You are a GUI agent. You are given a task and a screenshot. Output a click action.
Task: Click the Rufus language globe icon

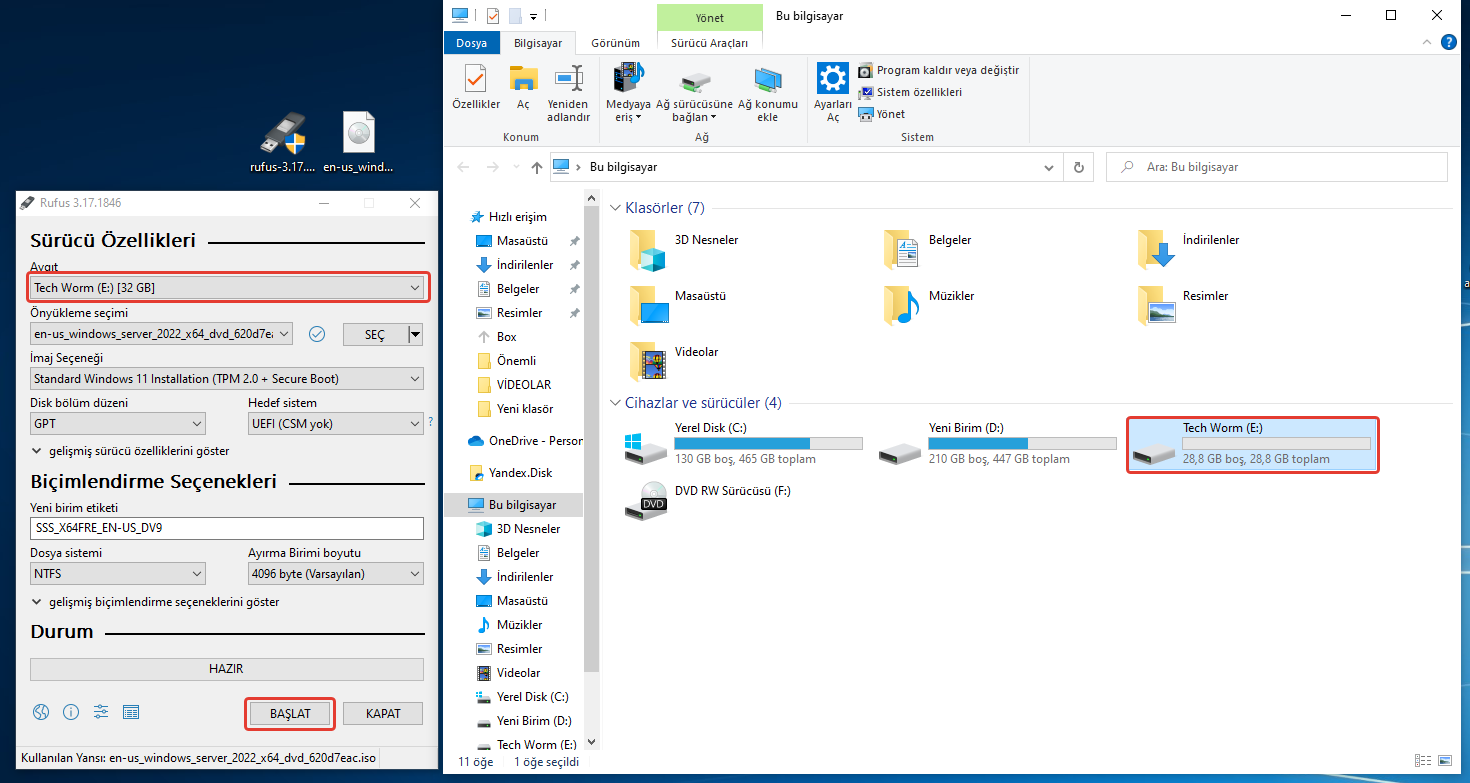(41, 712)
